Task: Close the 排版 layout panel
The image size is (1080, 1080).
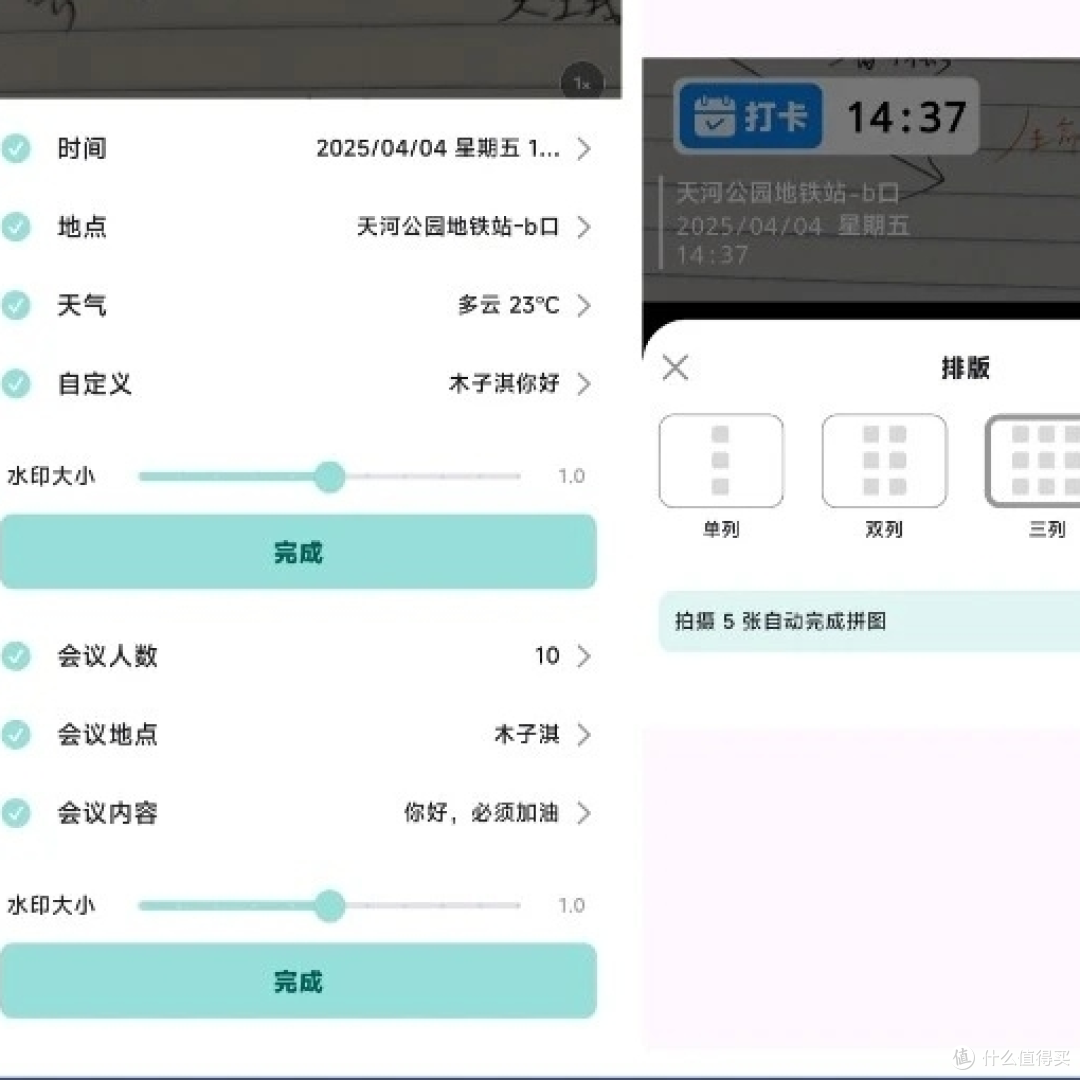Action: click(x=675, y=367)
